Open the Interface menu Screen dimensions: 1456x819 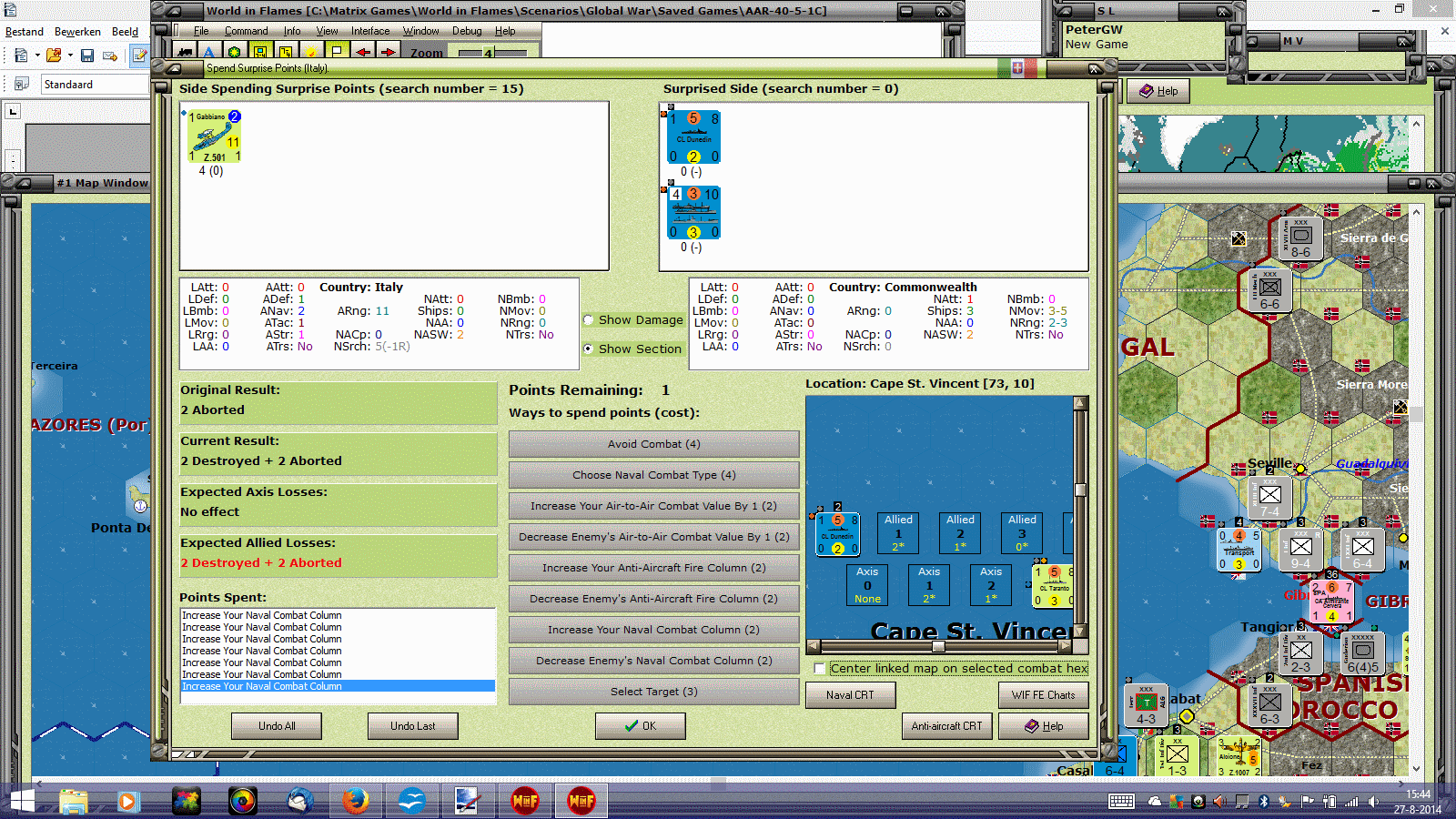click(x=370, y=31)
